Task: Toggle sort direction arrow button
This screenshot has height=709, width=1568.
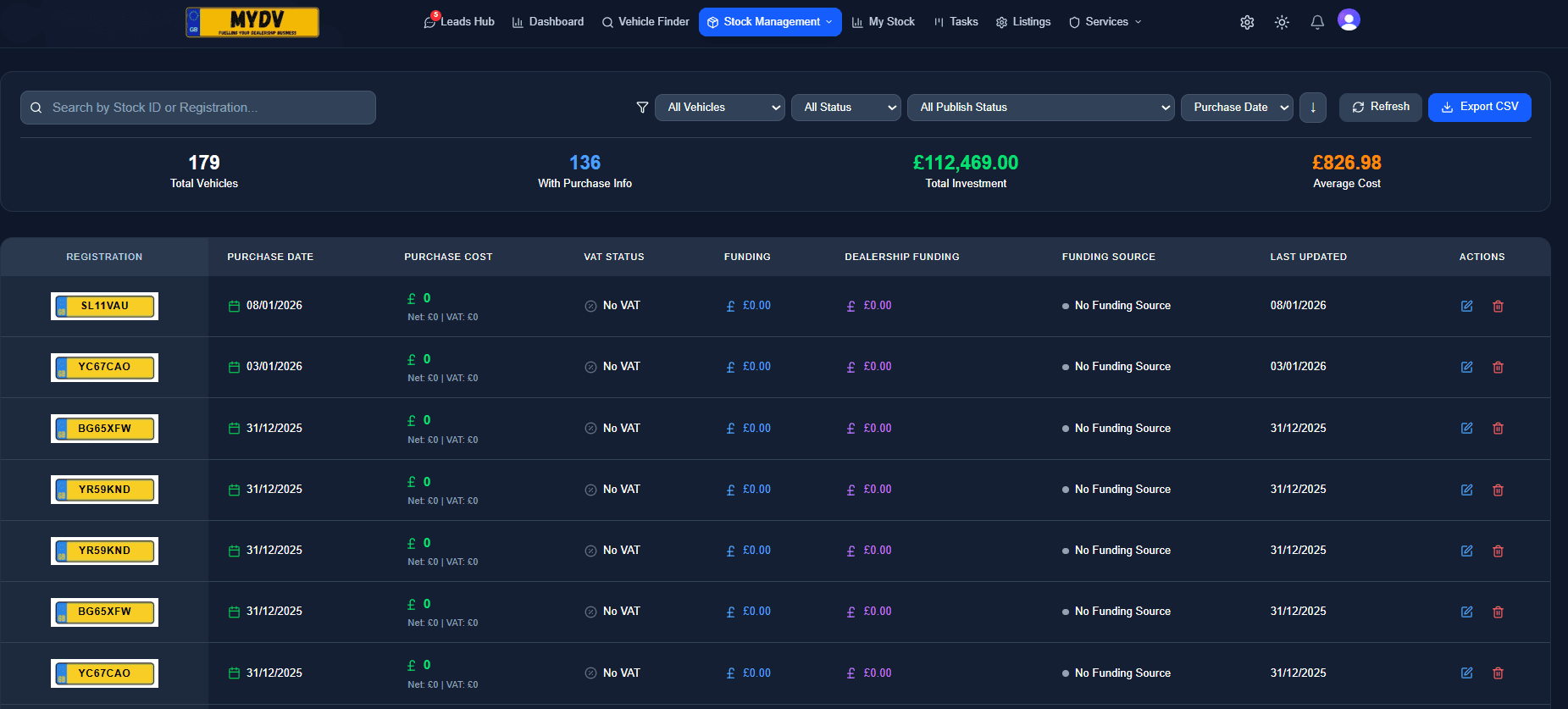Action: (x=1313, y=108)
